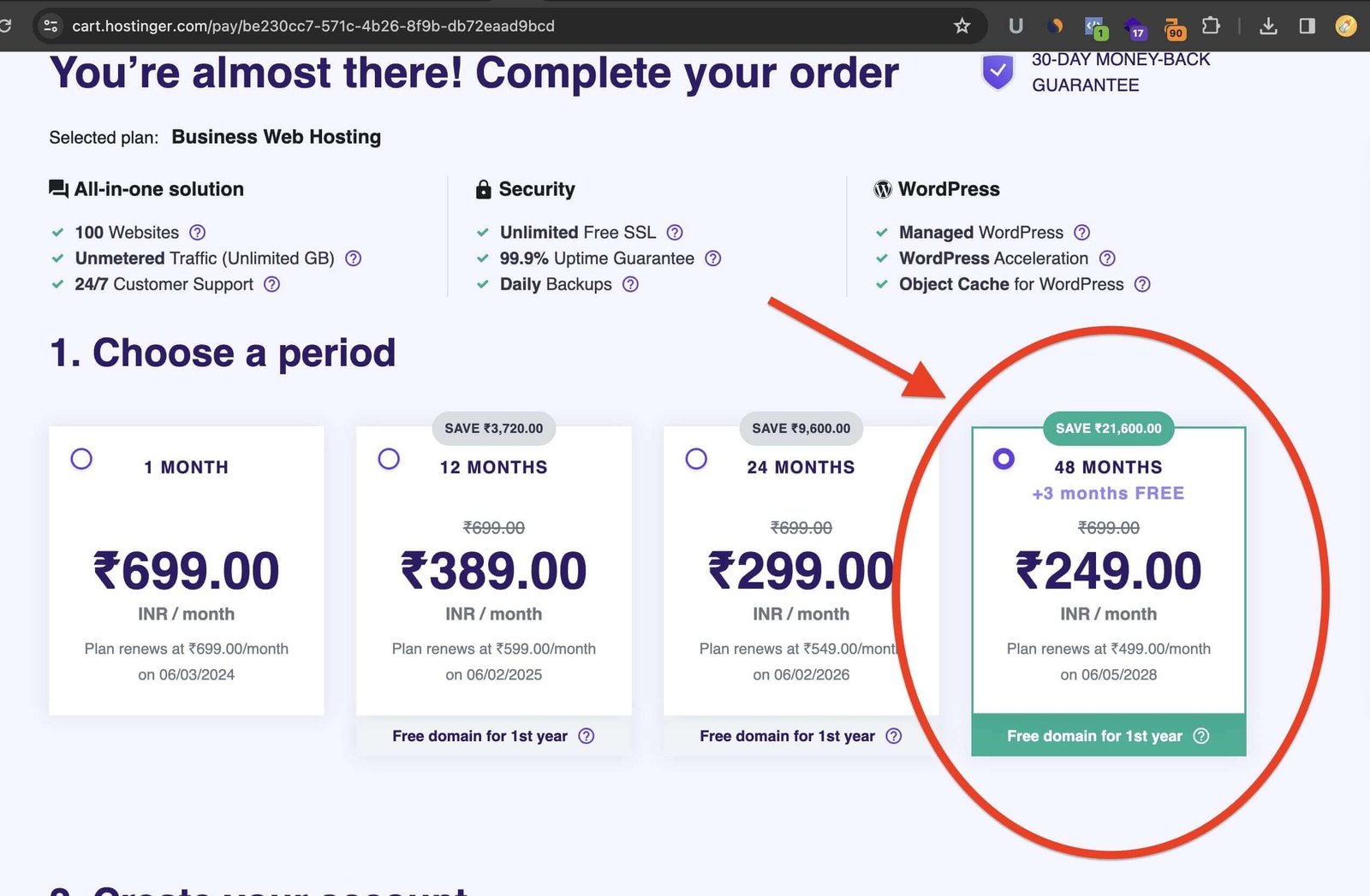This screenshot has width=1370, height=896.
Task: Click help icon next to 100 Websites
Action: tap(197, 232)
